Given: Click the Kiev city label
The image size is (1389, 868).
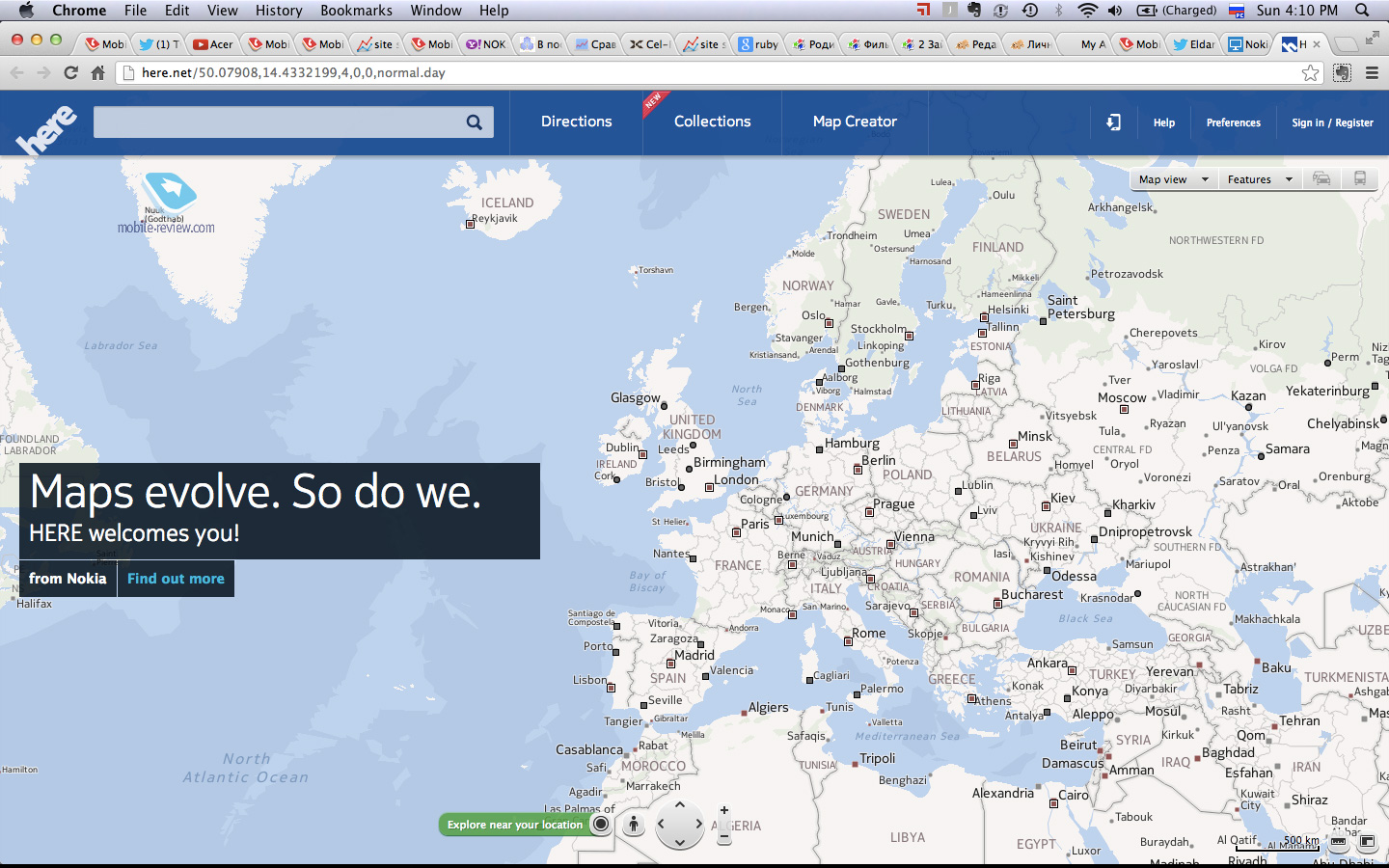Looking at the screenshot, I should point(1063,499).
